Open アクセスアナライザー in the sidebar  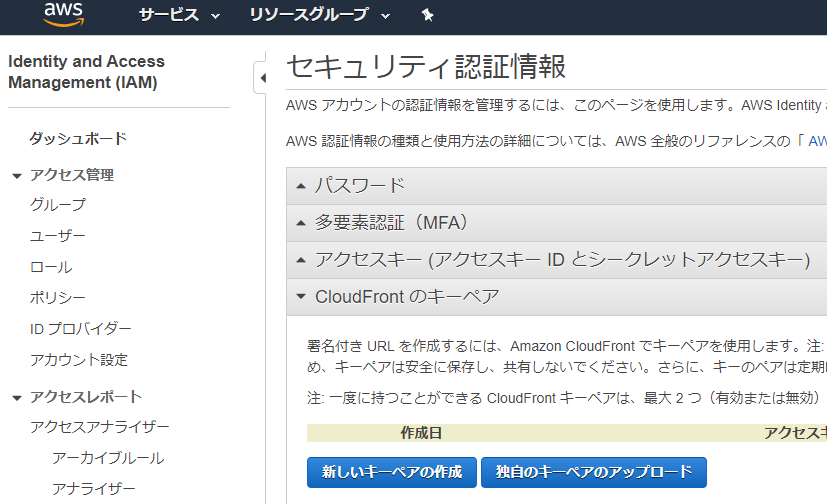click(x=100, y=427)
